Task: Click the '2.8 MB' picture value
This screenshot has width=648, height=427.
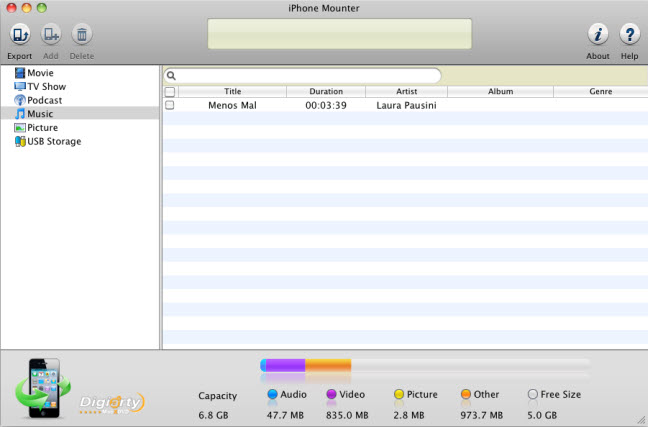Action: (409, 415)
